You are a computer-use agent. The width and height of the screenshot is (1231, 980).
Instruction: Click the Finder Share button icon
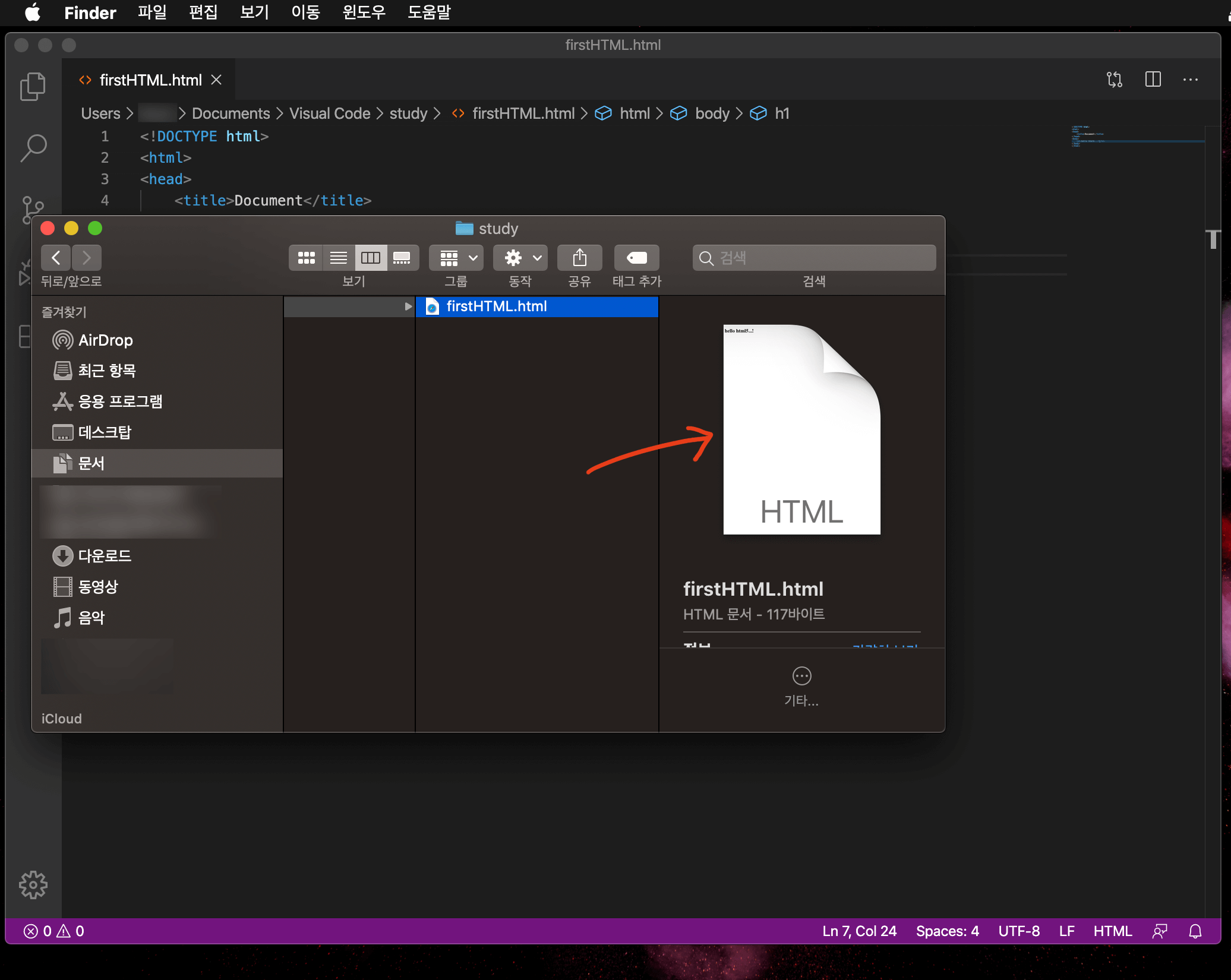[x=579, y=258]
